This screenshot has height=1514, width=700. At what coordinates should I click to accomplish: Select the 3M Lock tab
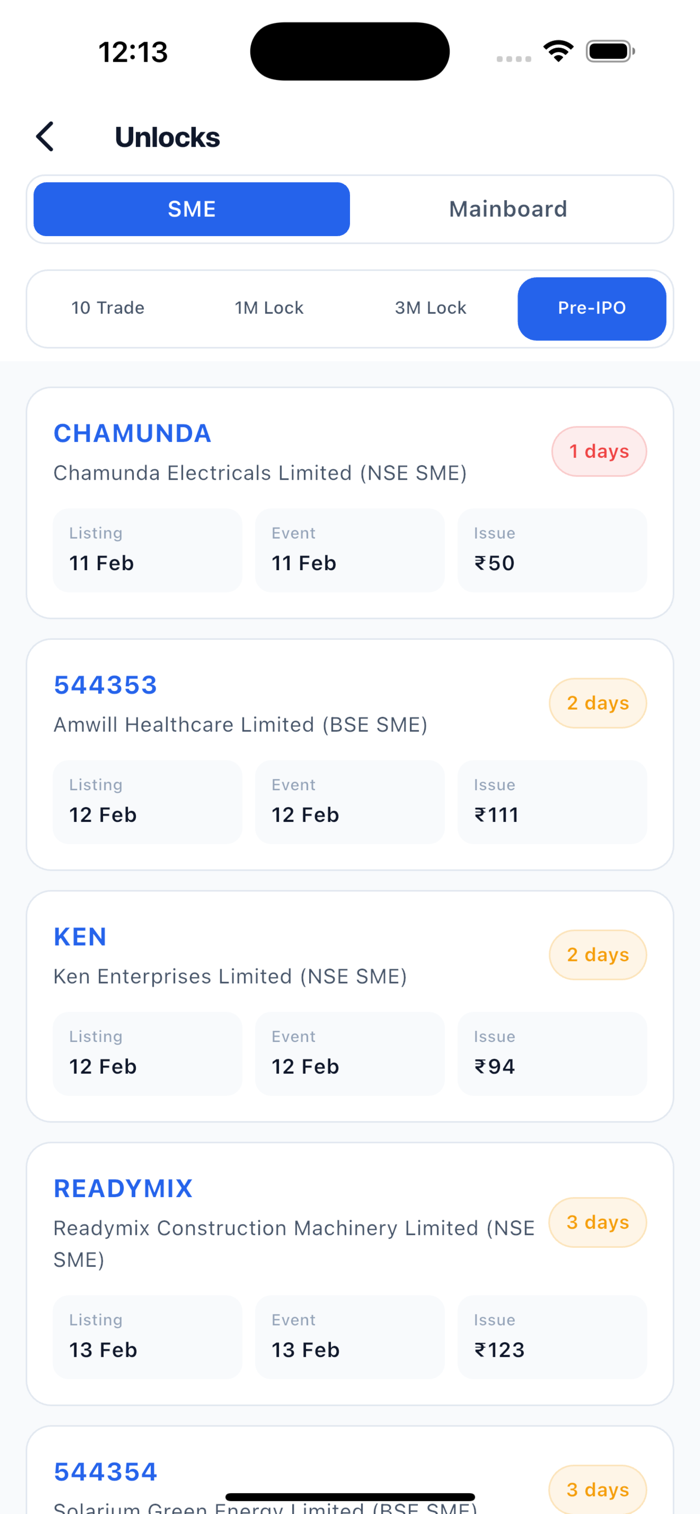click(430, 308)
